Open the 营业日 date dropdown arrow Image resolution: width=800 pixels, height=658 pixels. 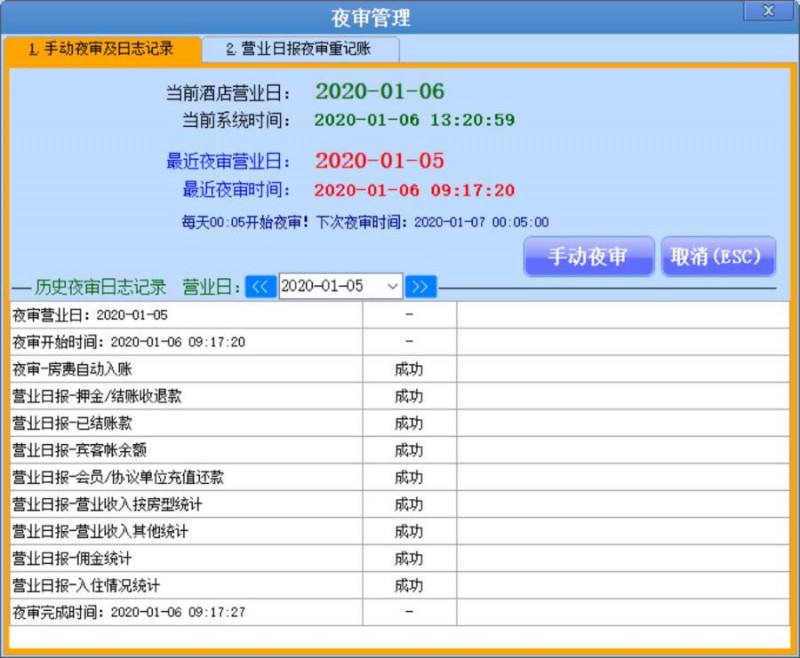coord(392,287)
